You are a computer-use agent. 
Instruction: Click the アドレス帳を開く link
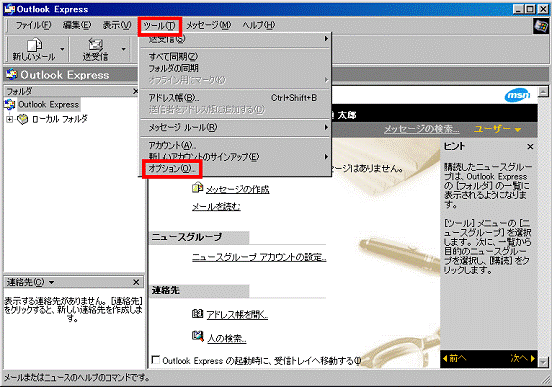point(237,314)
